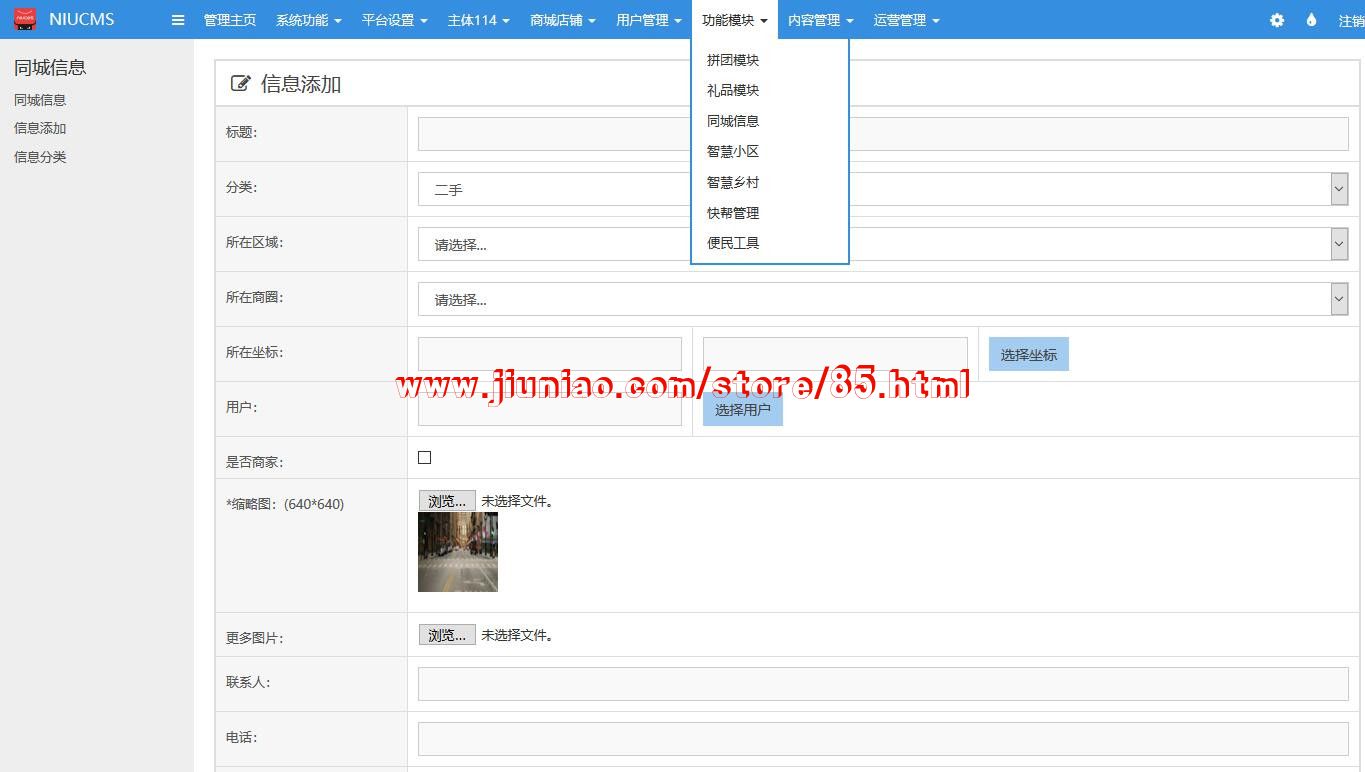Browse for 更多图片 files
The image size is (1365, 772).
tap(447, 635)
